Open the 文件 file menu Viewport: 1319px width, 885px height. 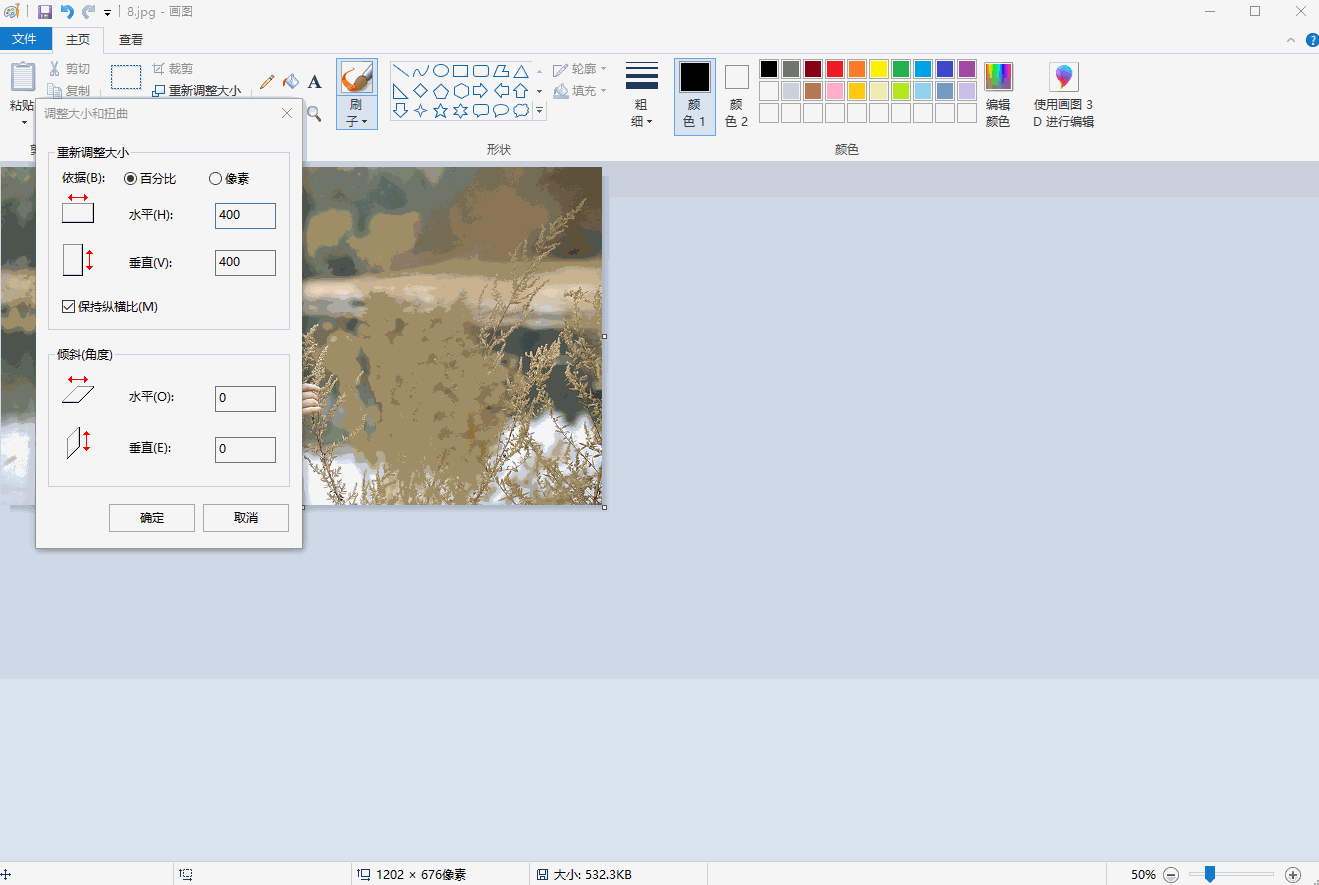[x=26, y=40]
